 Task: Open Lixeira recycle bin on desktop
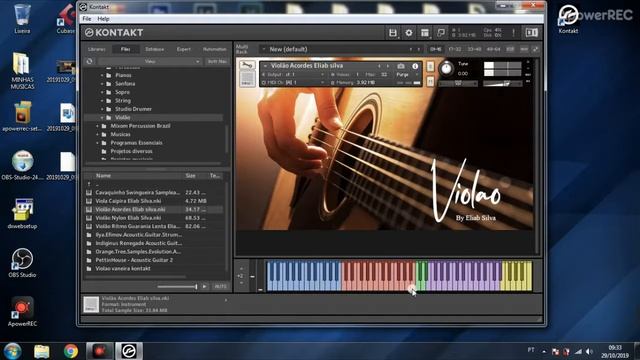pos(22,18)
